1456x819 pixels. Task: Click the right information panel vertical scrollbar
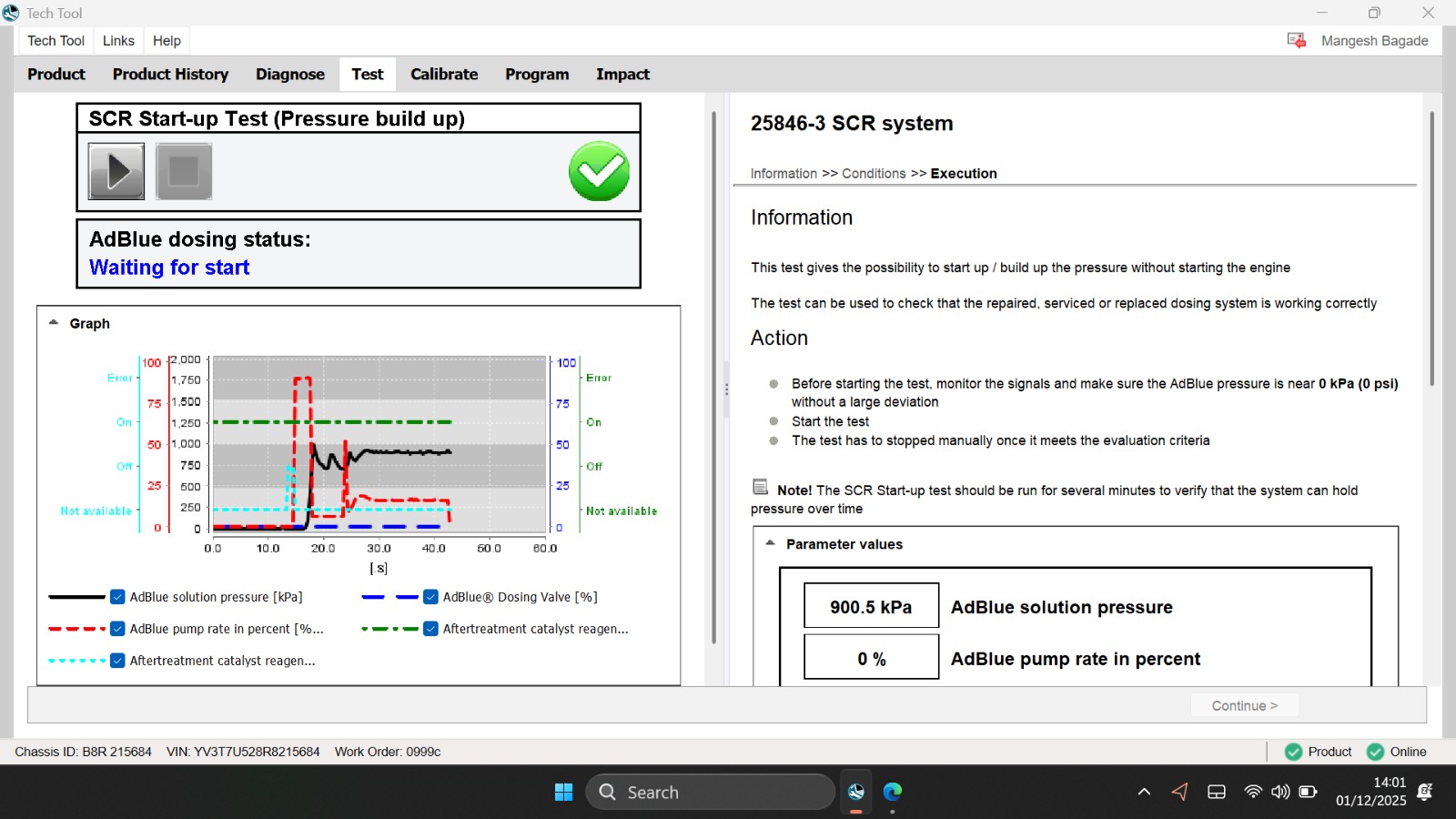coord(1431,248)
